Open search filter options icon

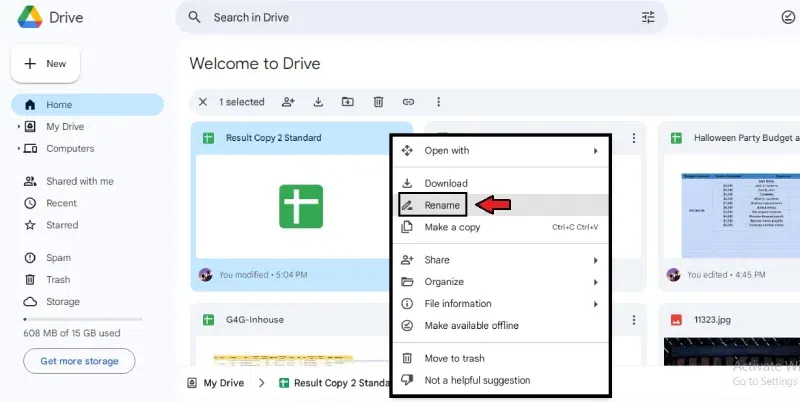(x=648, y=17)
